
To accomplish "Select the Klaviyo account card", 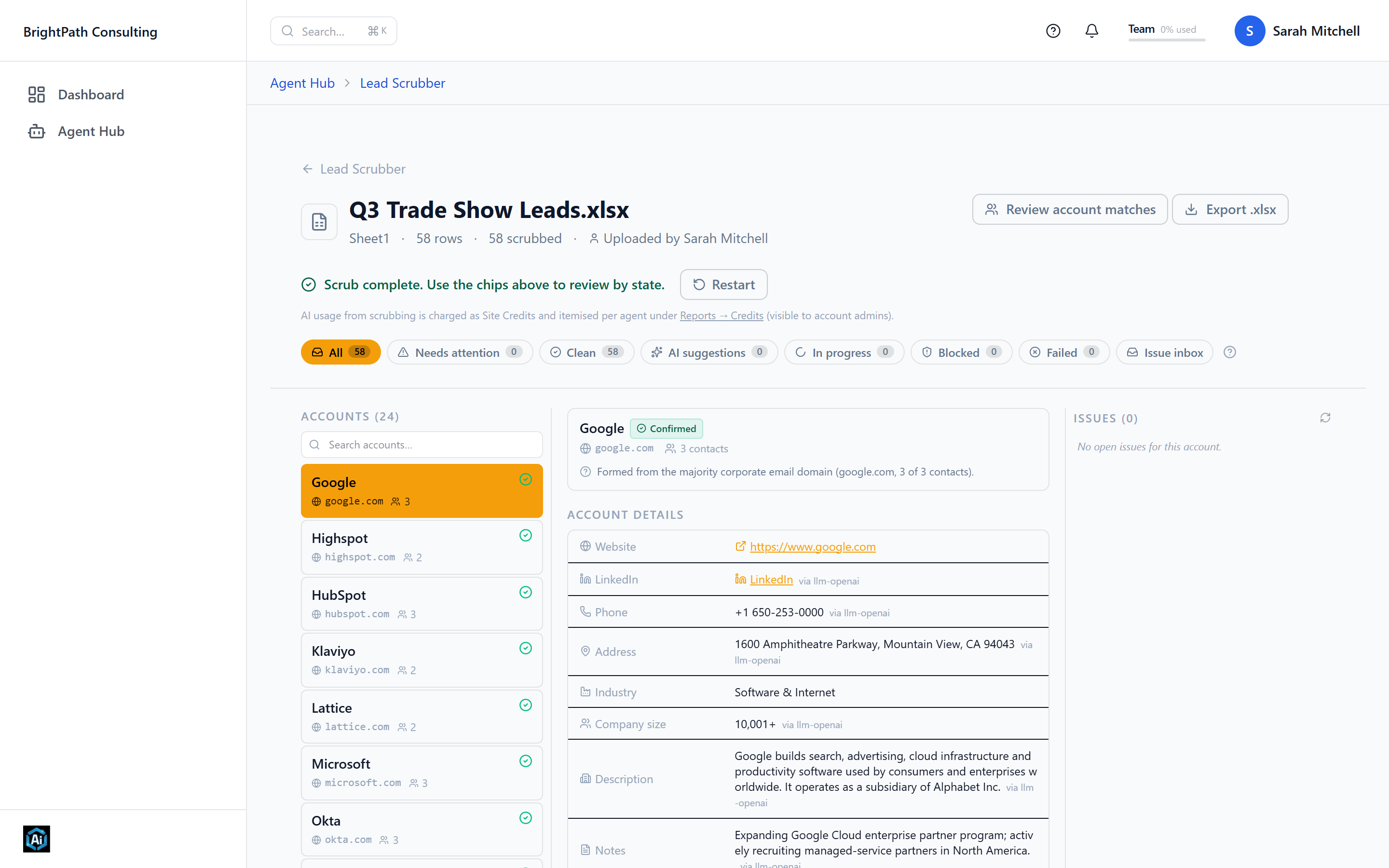I will coord(422,660).
